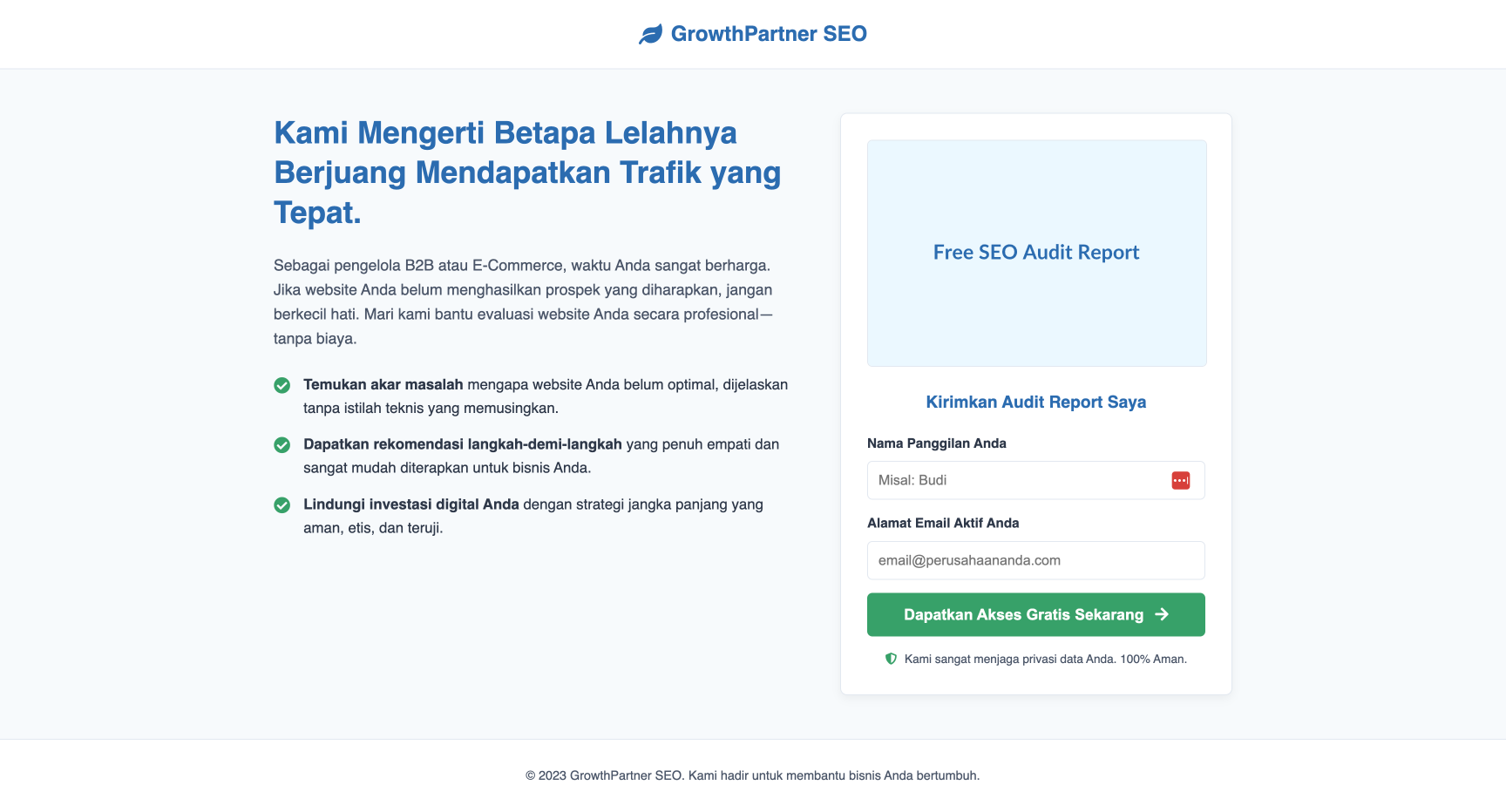Open the red password manager icon in name field
The height and width of the screenshot is (812, 1506).
1181,480
